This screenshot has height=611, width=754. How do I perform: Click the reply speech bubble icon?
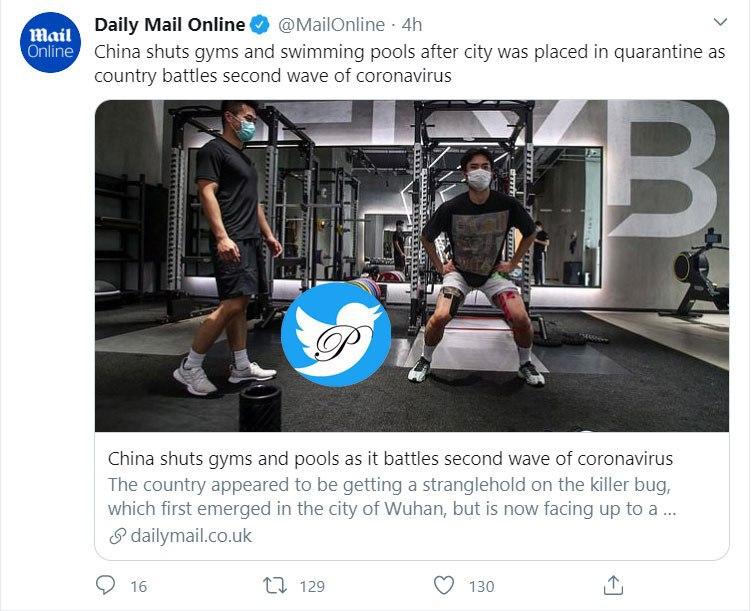(106, 585)
